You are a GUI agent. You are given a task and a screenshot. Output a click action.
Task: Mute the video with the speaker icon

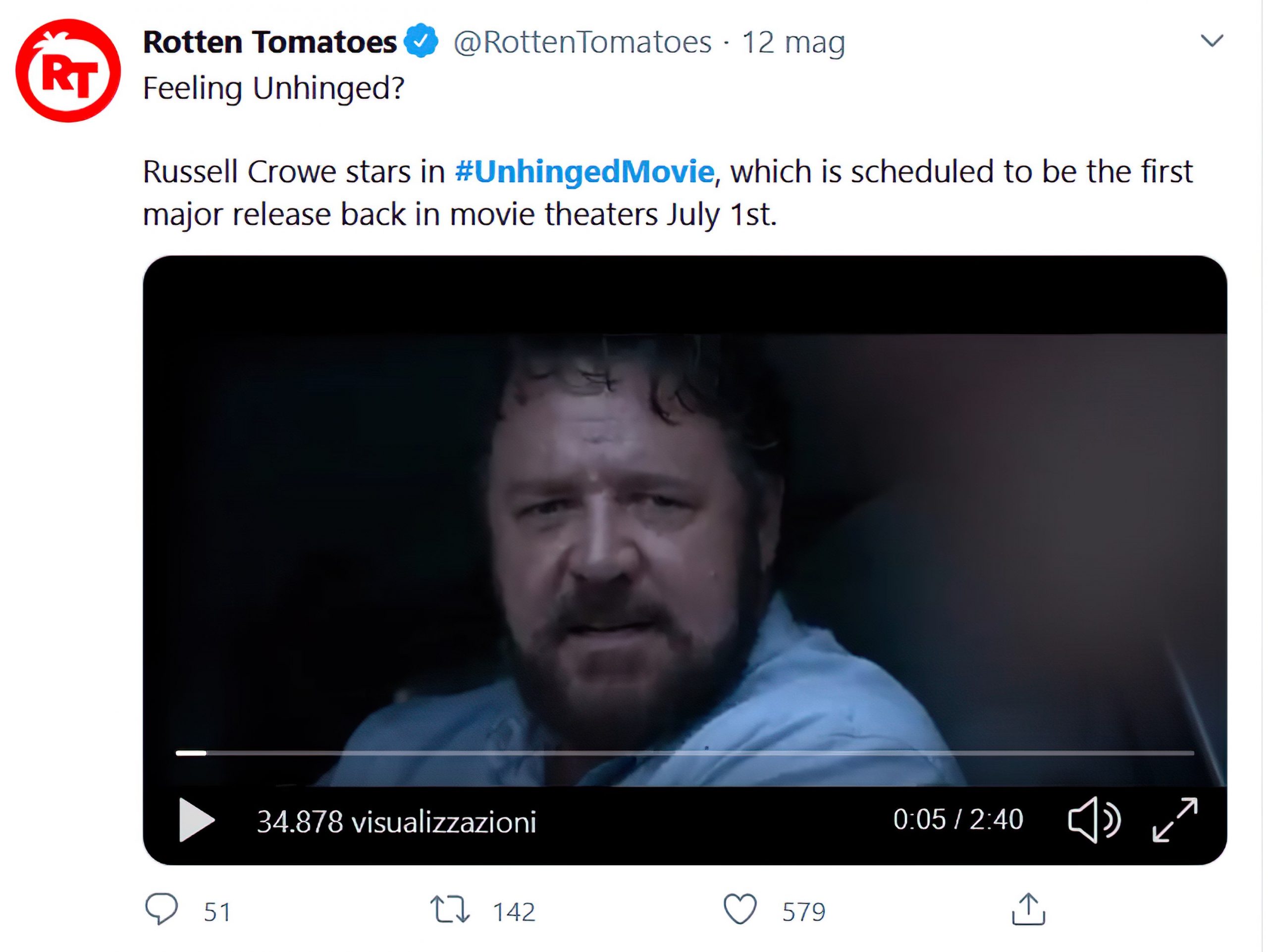[x=1093, y=820]
